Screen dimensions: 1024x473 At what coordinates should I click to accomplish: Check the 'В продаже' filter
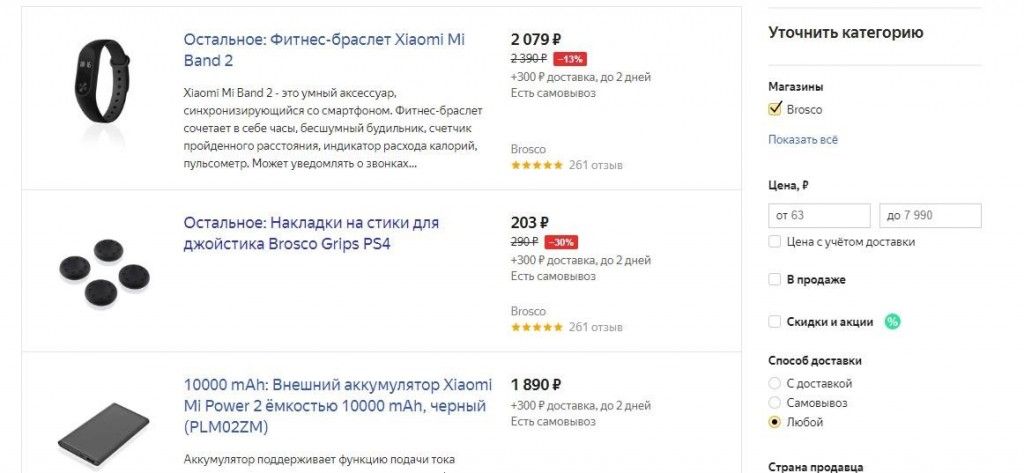click(775, 280)
